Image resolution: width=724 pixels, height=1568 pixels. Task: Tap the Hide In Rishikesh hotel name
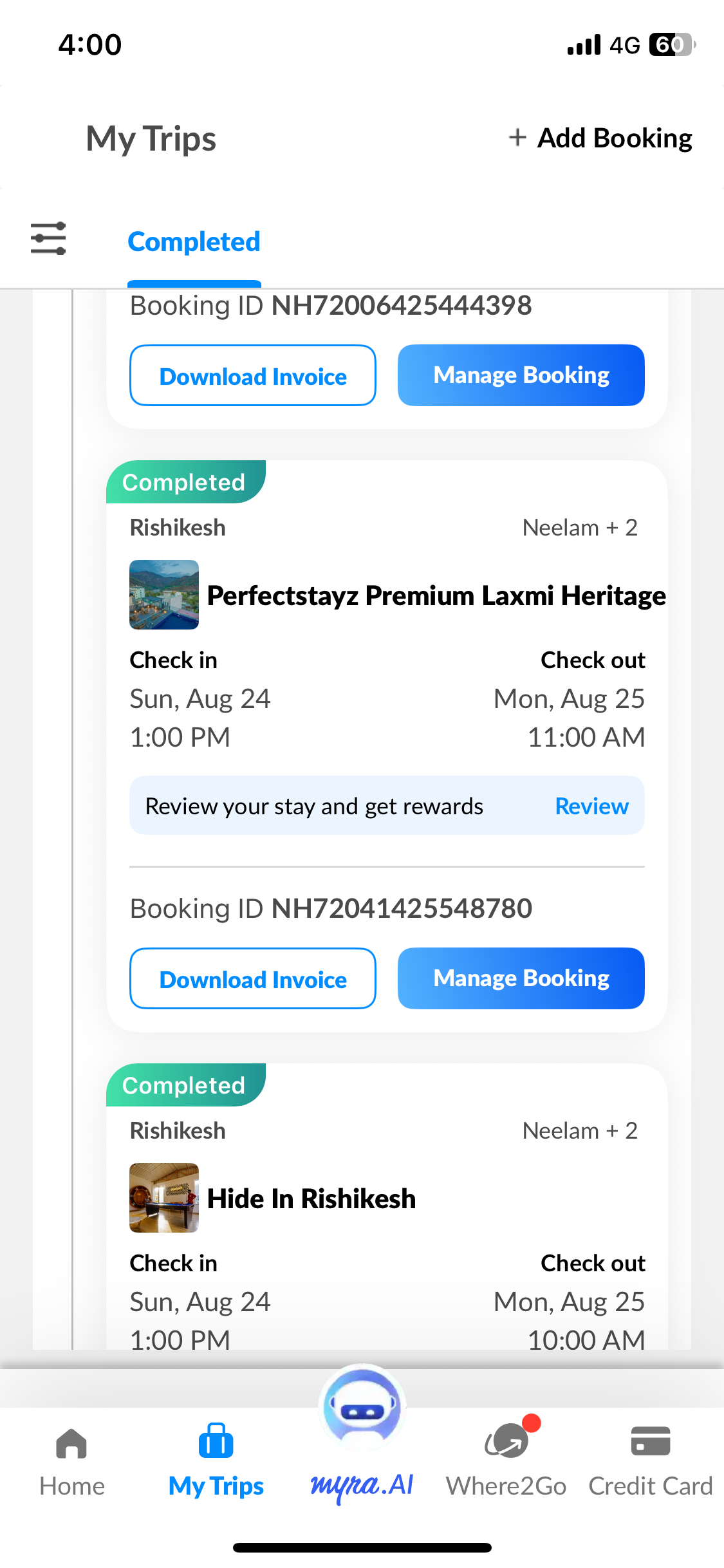[311, 1199]
